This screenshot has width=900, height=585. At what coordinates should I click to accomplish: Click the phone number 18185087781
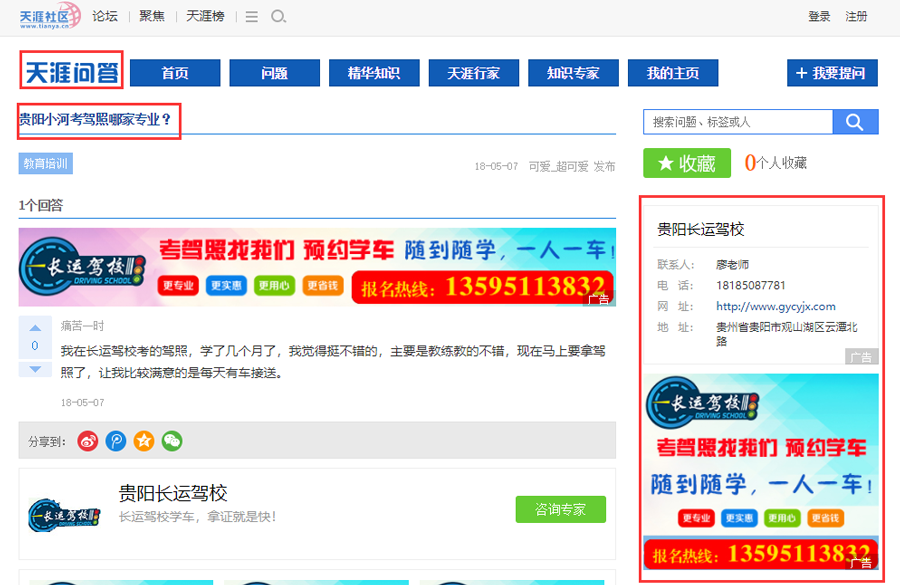(x=750, y=285)
